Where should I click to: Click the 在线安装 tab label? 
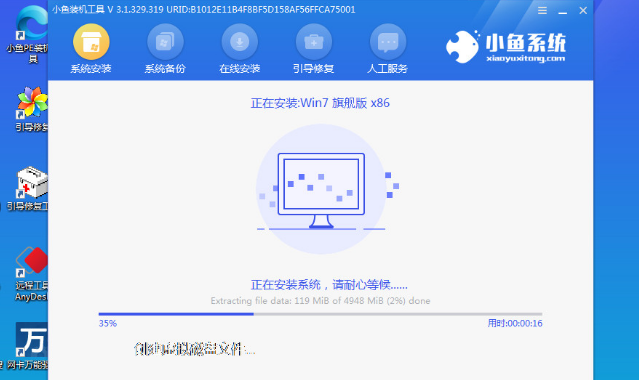(x=240, y=68)
